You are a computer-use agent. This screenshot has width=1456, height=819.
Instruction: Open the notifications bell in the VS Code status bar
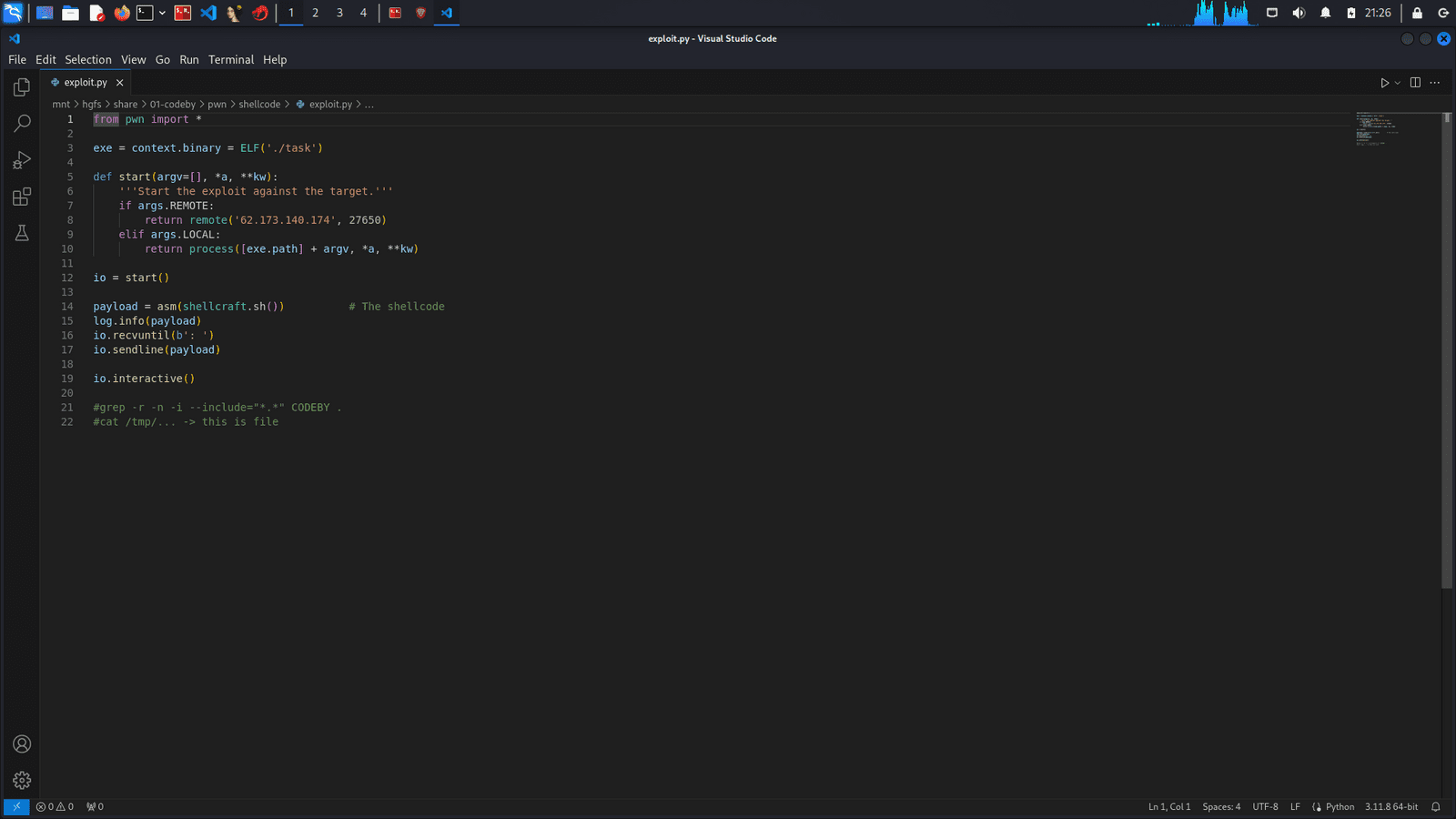pyautogui.click(x=1436, y=807)
